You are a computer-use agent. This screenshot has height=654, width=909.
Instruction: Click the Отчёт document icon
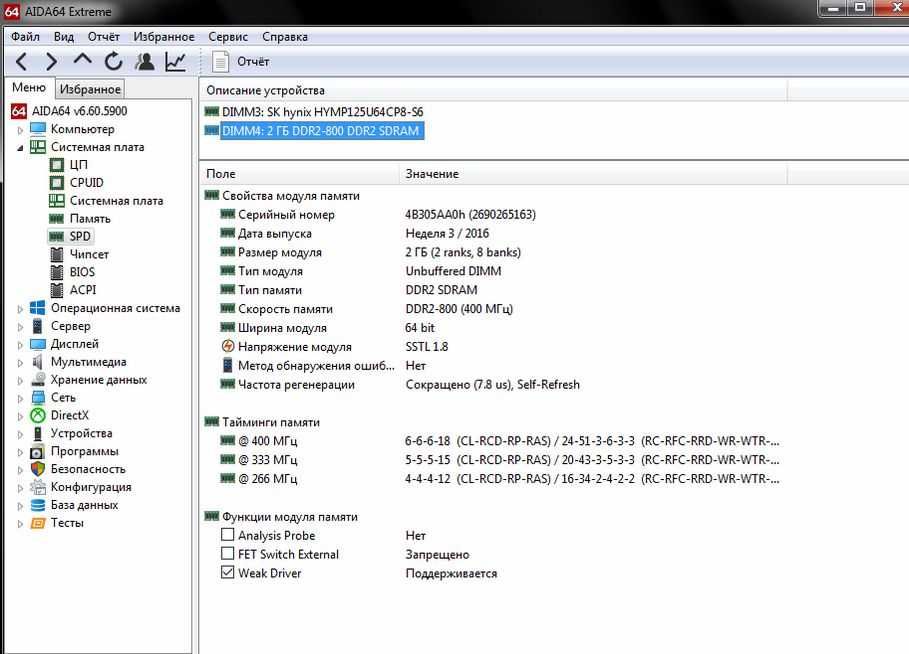pyautogui.click(x=220, y=61)
